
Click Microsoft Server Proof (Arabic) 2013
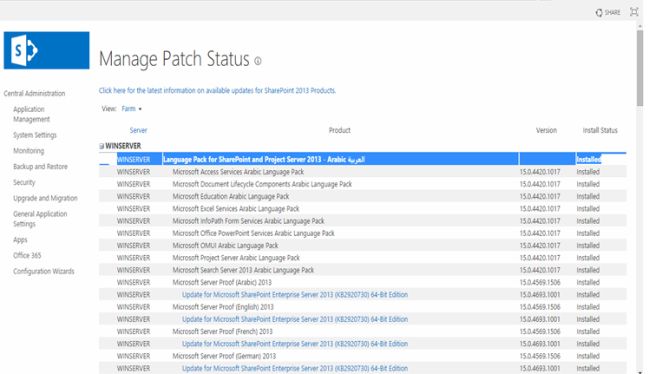(x=222, y=282)
